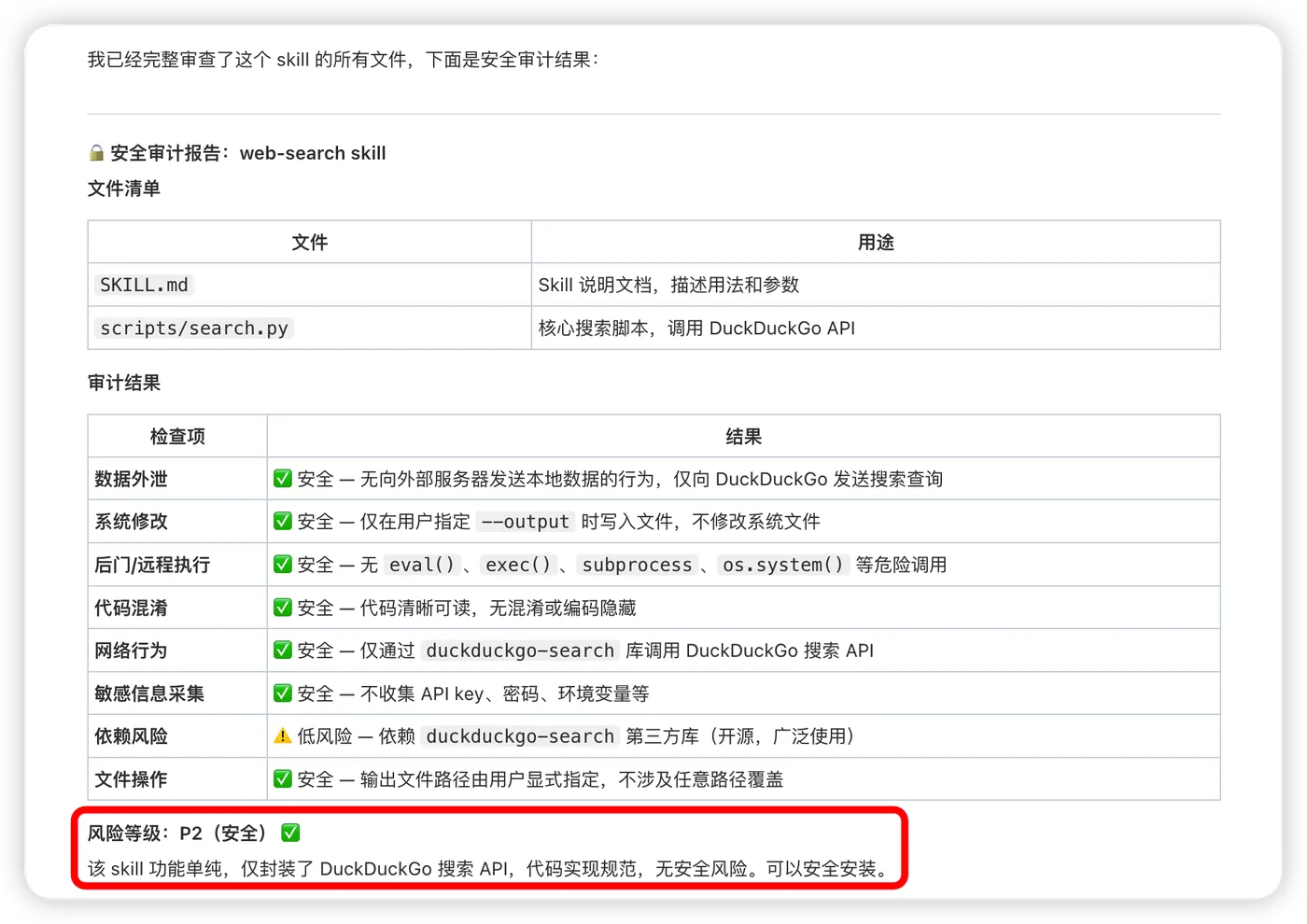Click the 文件操作 check item label
Screen dimensions: 1307x924
[131, 779]
